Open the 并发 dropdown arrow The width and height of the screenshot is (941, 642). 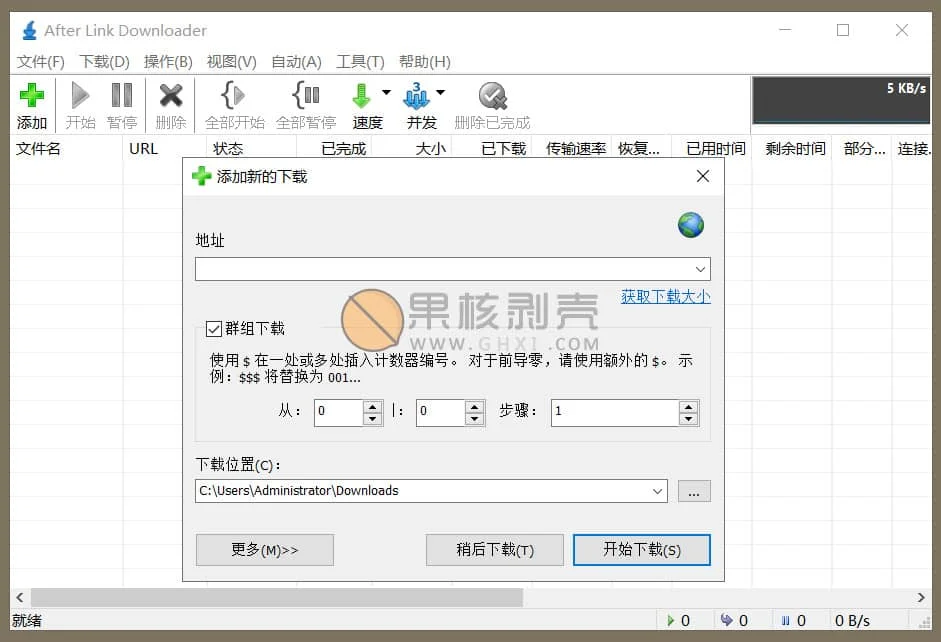440,92
